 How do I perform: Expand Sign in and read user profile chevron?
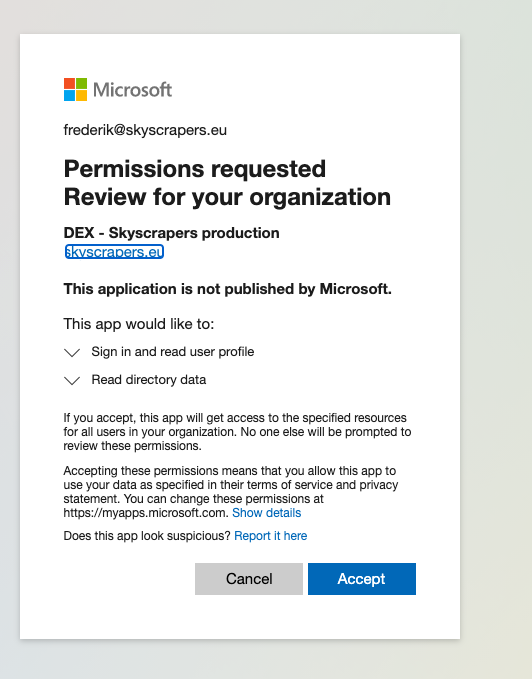pyautogui.click(x=72, y=352)
